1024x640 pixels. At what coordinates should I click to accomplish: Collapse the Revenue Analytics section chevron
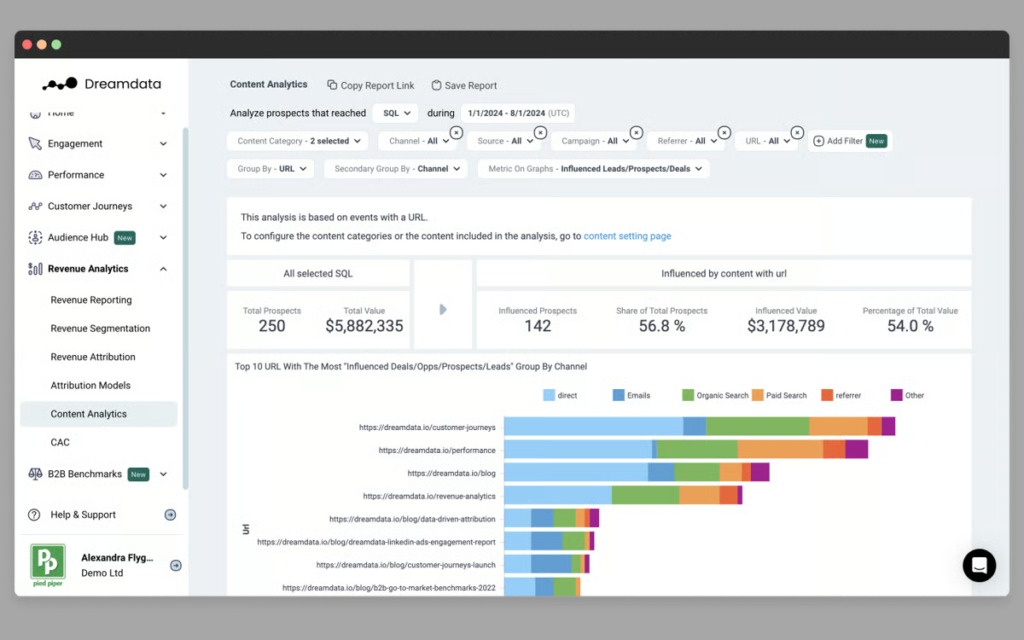pos(163,269)
